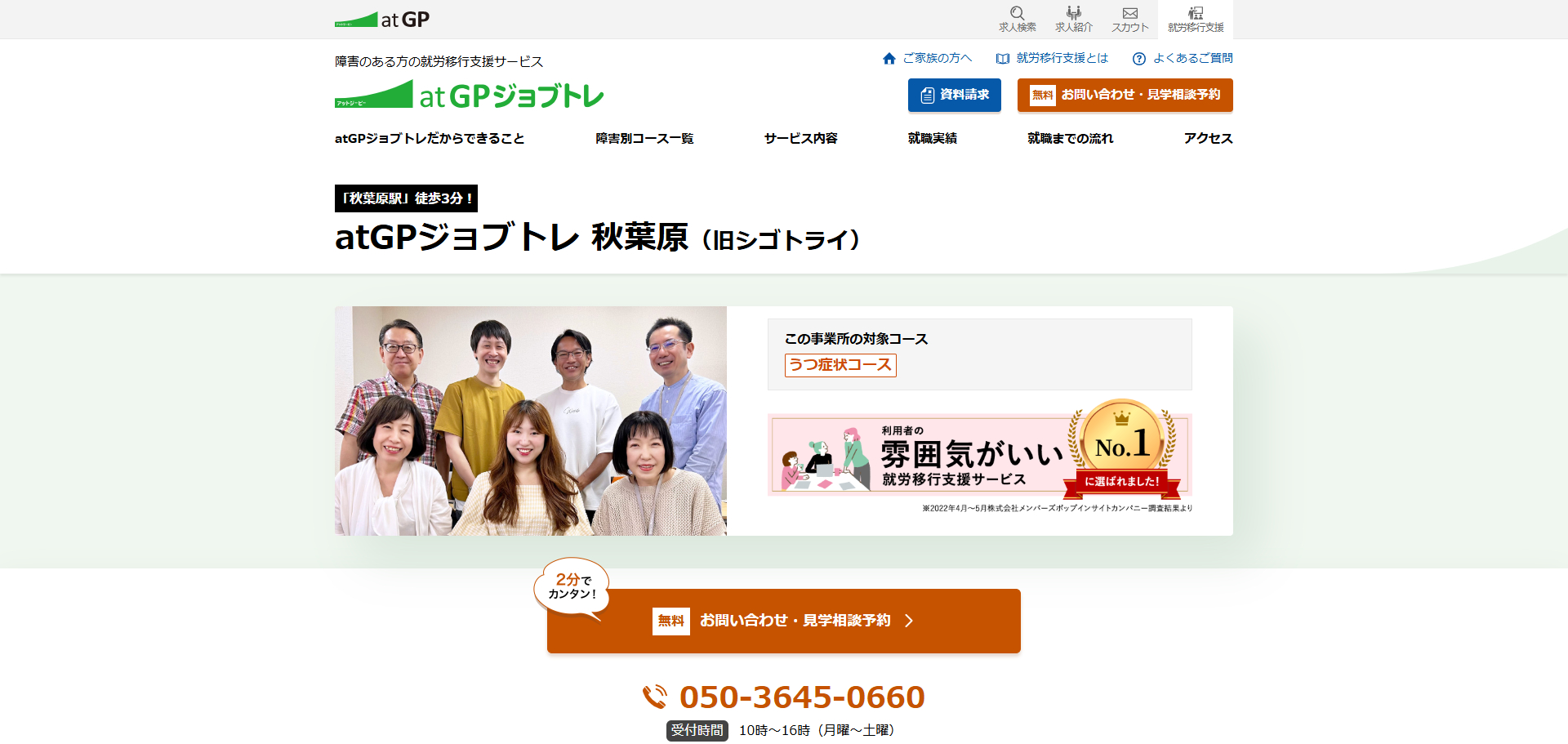This screenshot has width=1568, height=744.
Task: Click the うつ症状コース tag
Action: tap(840, 365)
